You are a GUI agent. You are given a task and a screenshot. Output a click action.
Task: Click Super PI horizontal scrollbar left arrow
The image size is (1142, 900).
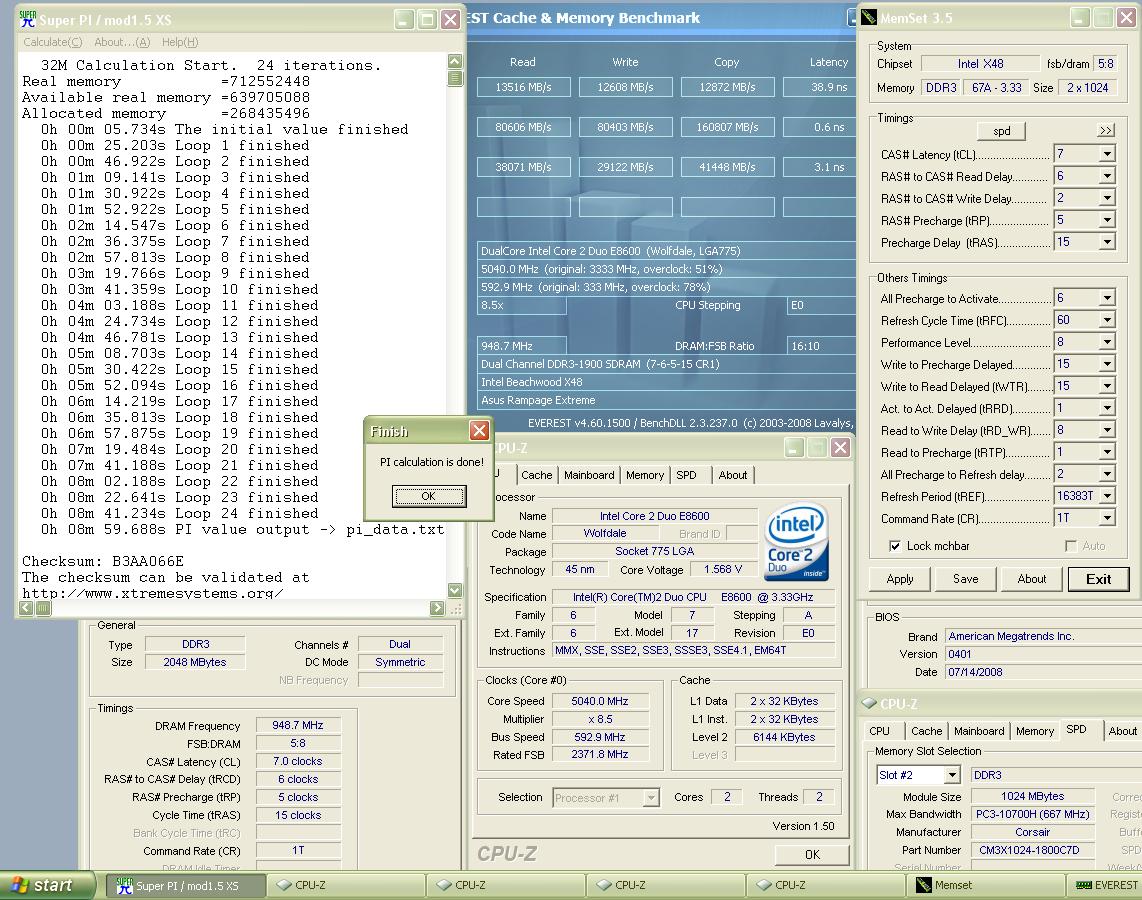pos(26,607)
